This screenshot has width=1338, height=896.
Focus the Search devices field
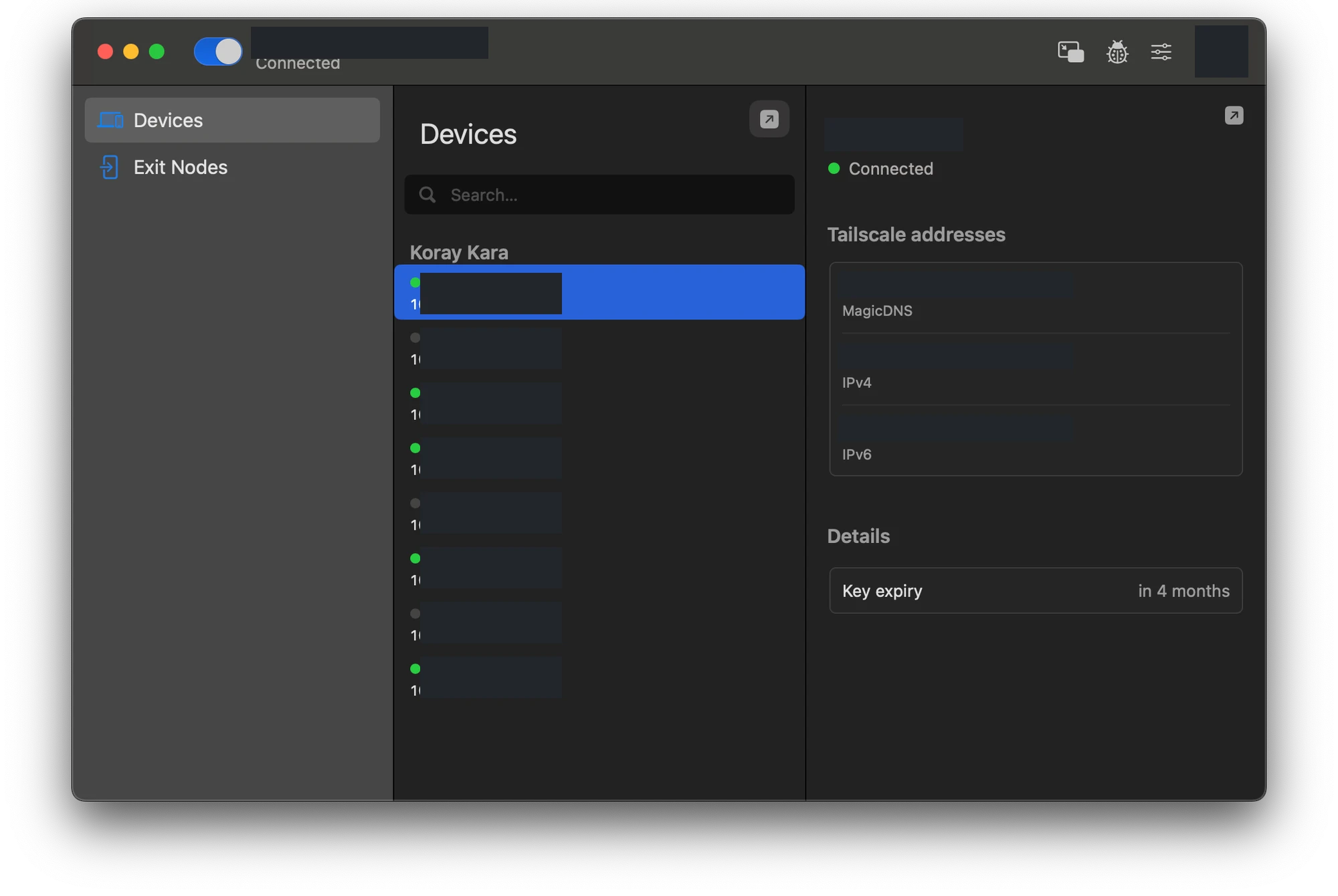(599, 195)
